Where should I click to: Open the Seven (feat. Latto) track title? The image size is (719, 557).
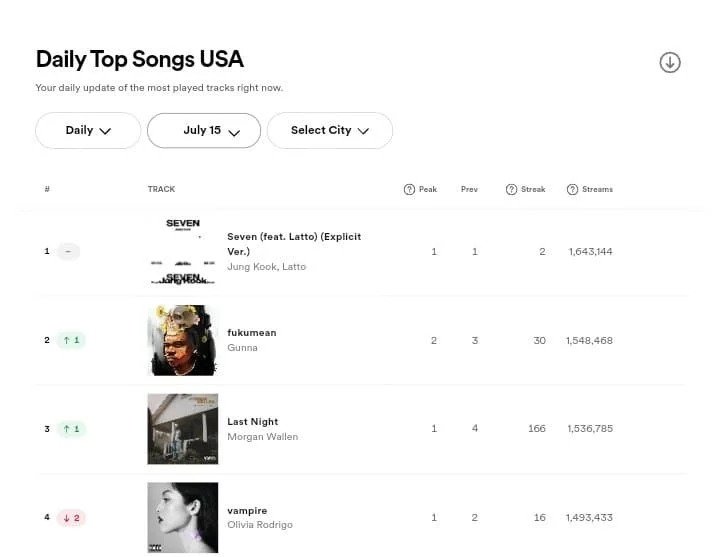(x=294, y=244)
